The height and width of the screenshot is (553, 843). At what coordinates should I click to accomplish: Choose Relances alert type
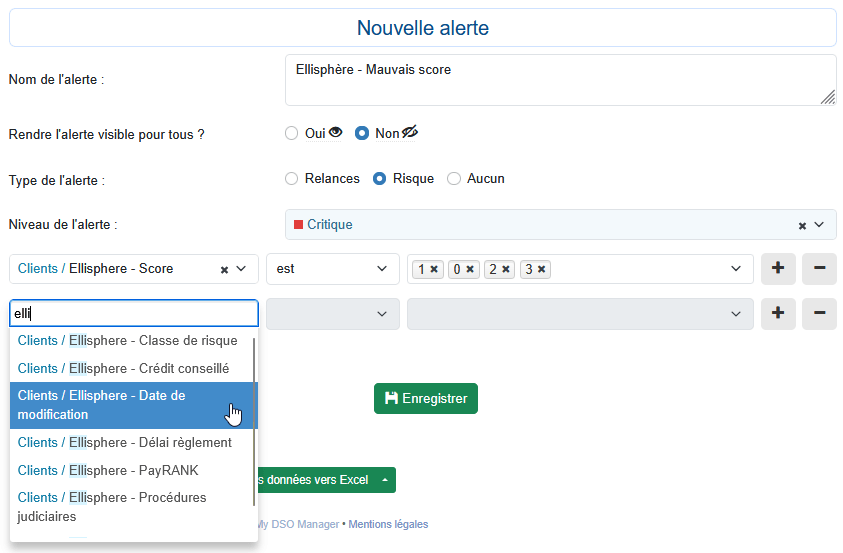pos(291,178)
